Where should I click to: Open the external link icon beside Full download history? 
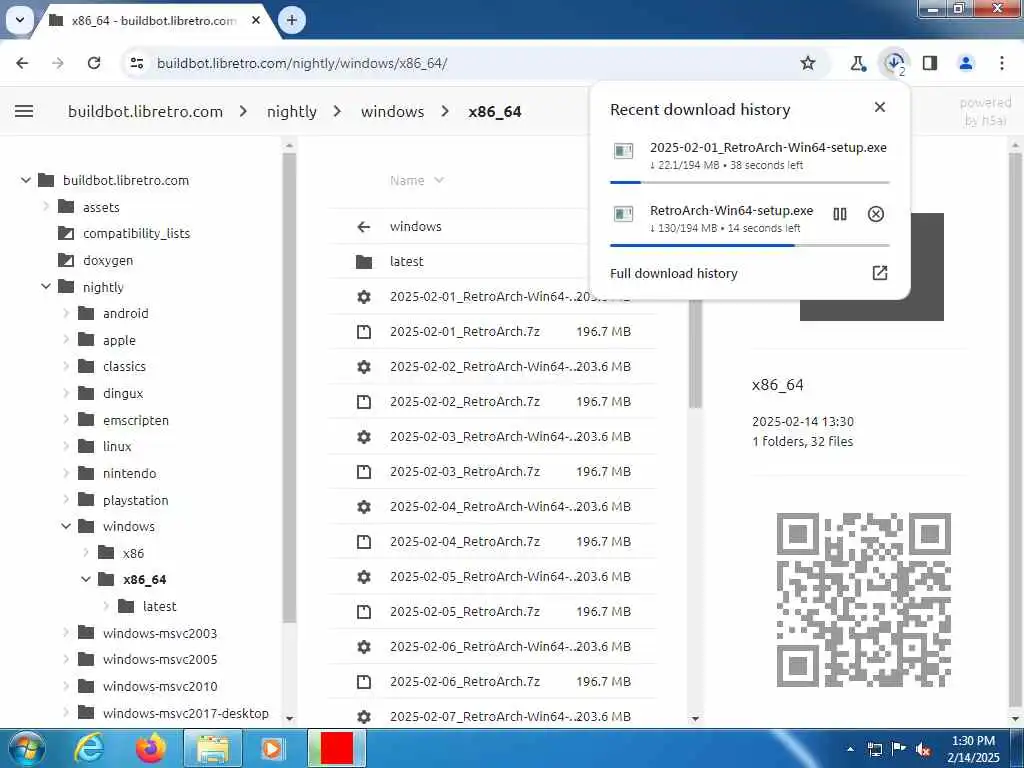point(880,272)
